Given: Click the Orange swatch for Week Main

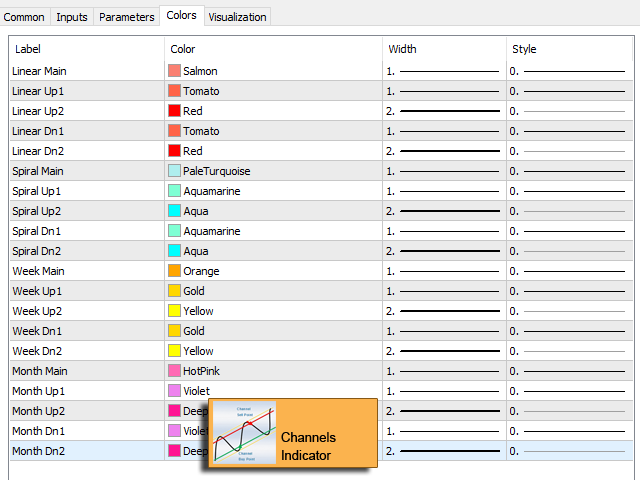Looking at the screenshot, I should tap(175, 271).
